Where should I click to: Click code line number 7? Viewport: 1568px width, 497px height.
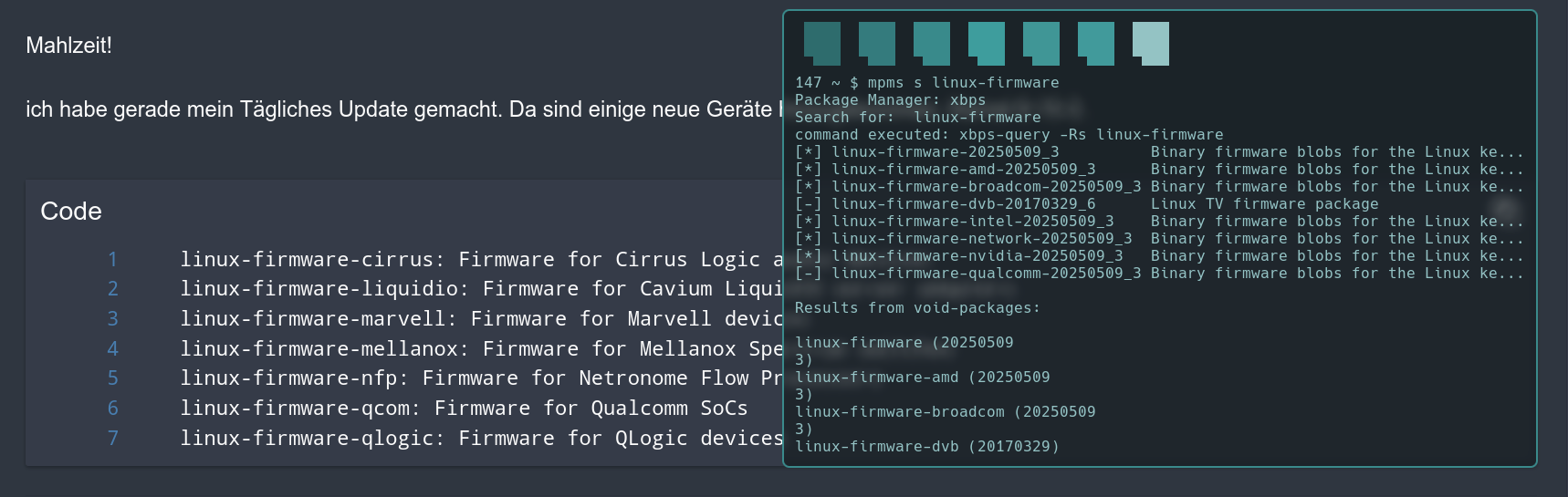click(x=112, y=439)
